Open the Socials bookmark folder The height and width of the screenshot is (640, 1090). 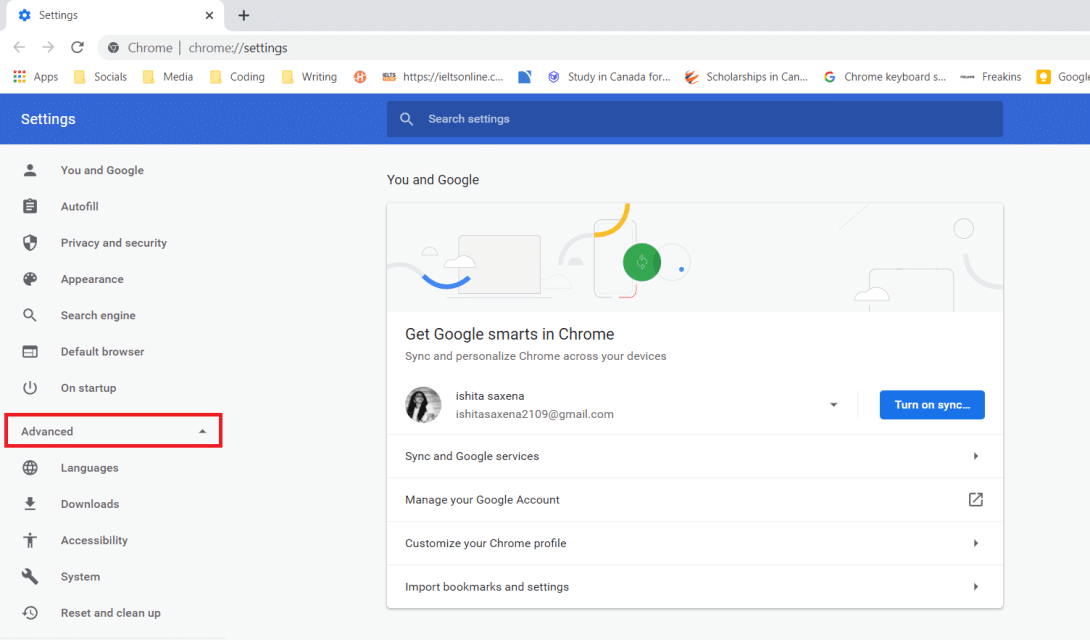[x=100, y=76]
